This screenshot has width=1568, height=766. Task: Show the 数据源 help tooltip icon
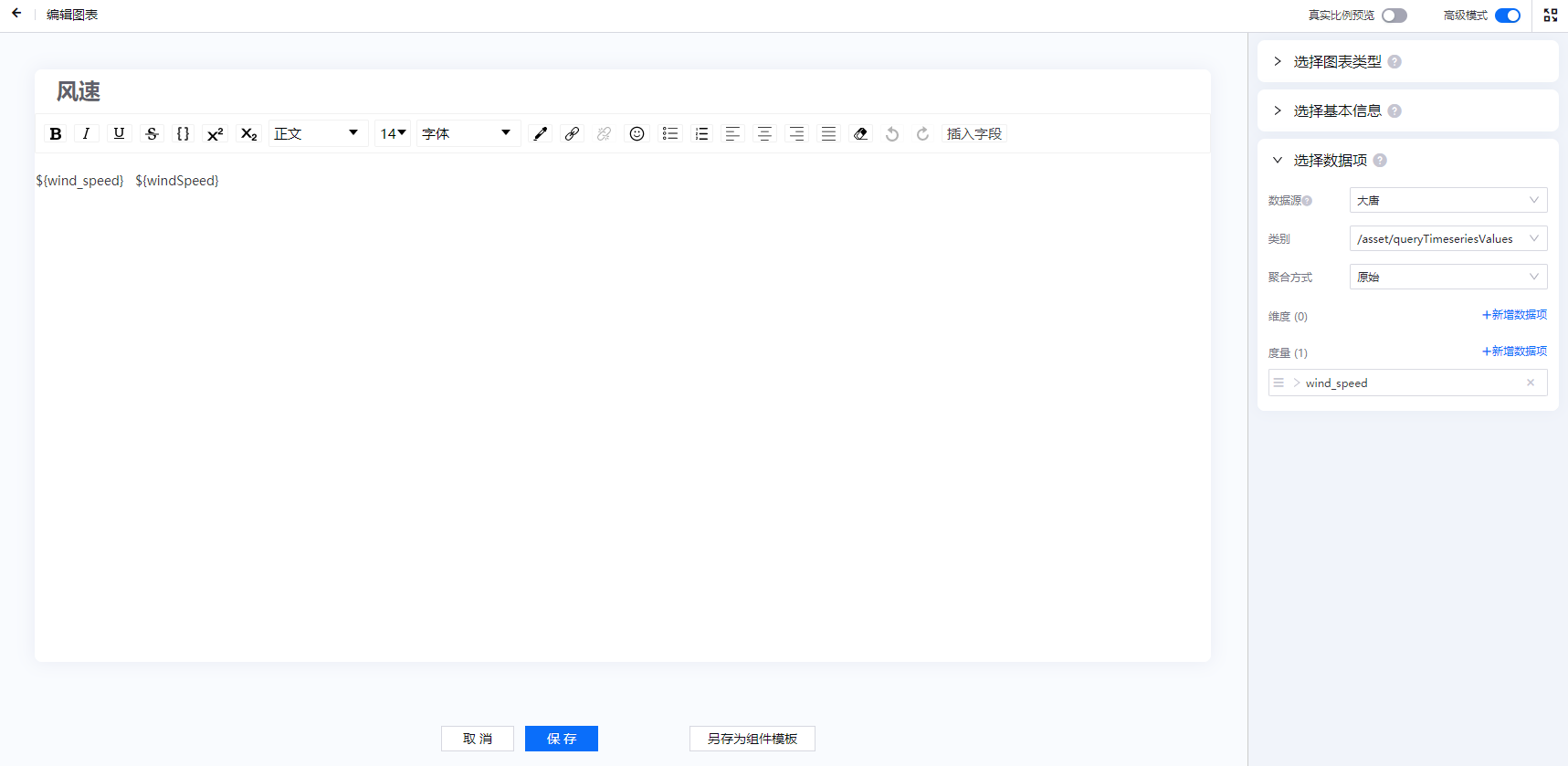[1307, 201]
